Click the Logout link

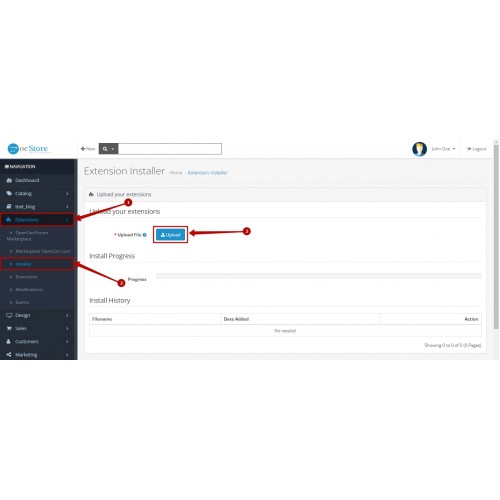(x=477, y=149)
